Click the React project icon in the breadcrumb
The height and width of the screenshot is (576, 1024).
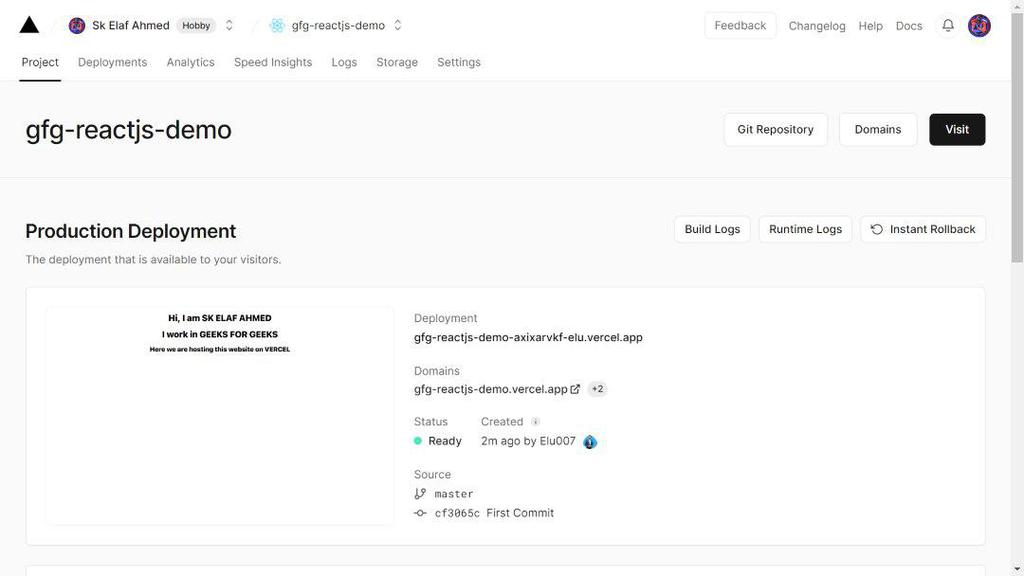click(277, 25)
